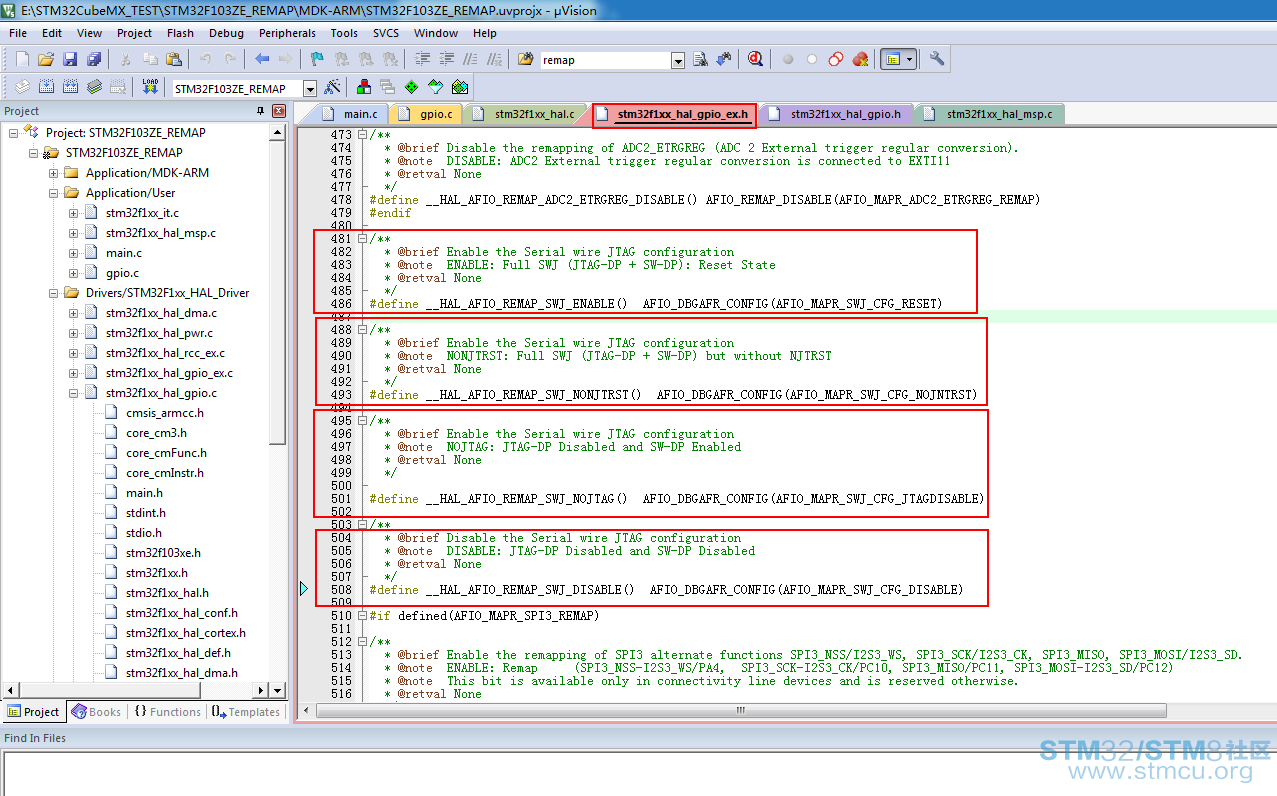This screenshot has width=1277, height=796.
Task: Select stm32f1xx_it.c in project tree
Action: (142, 212)
